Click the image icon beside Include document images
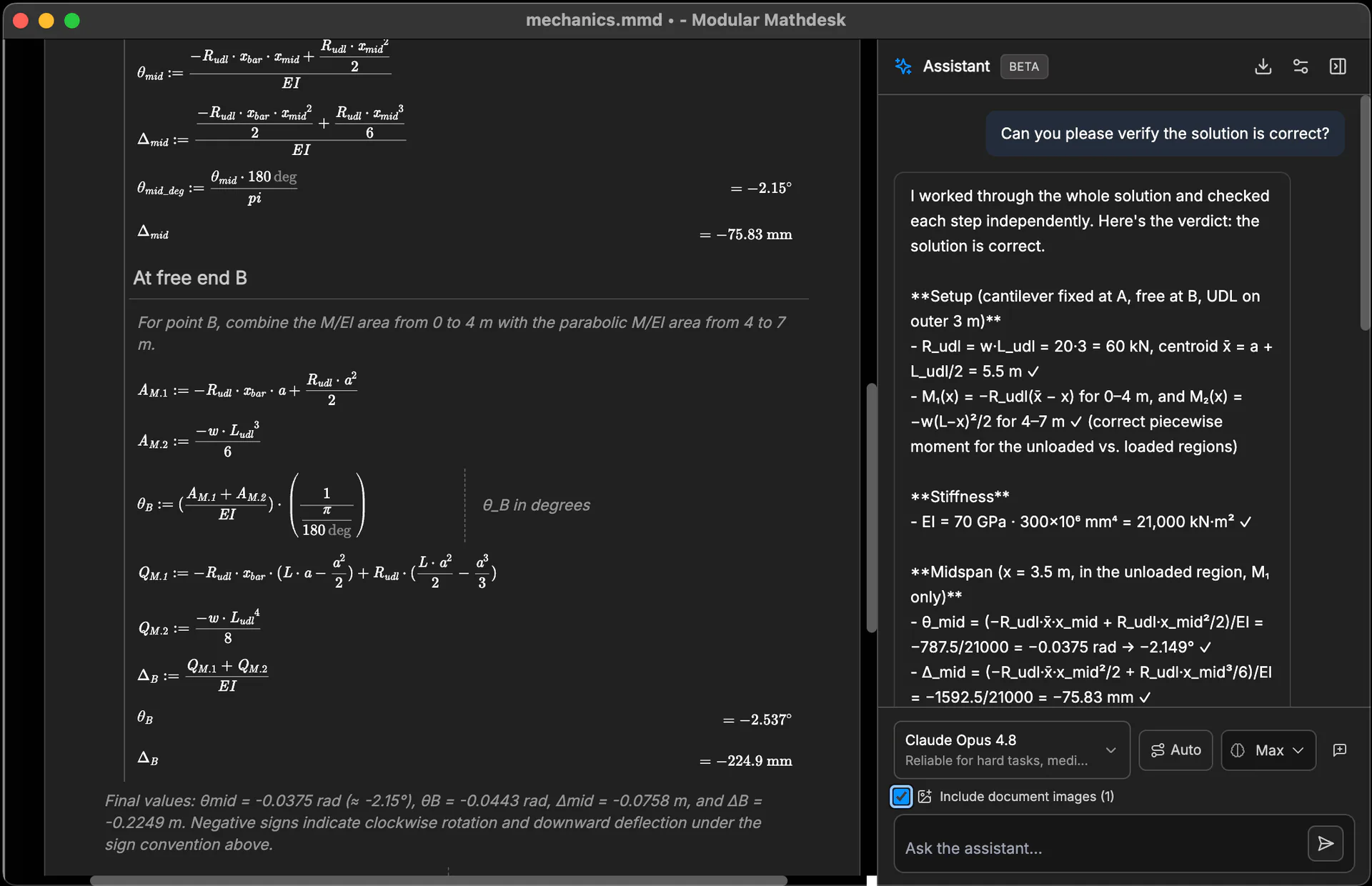Screen dimensions: 1372x886 coord(925,796)
